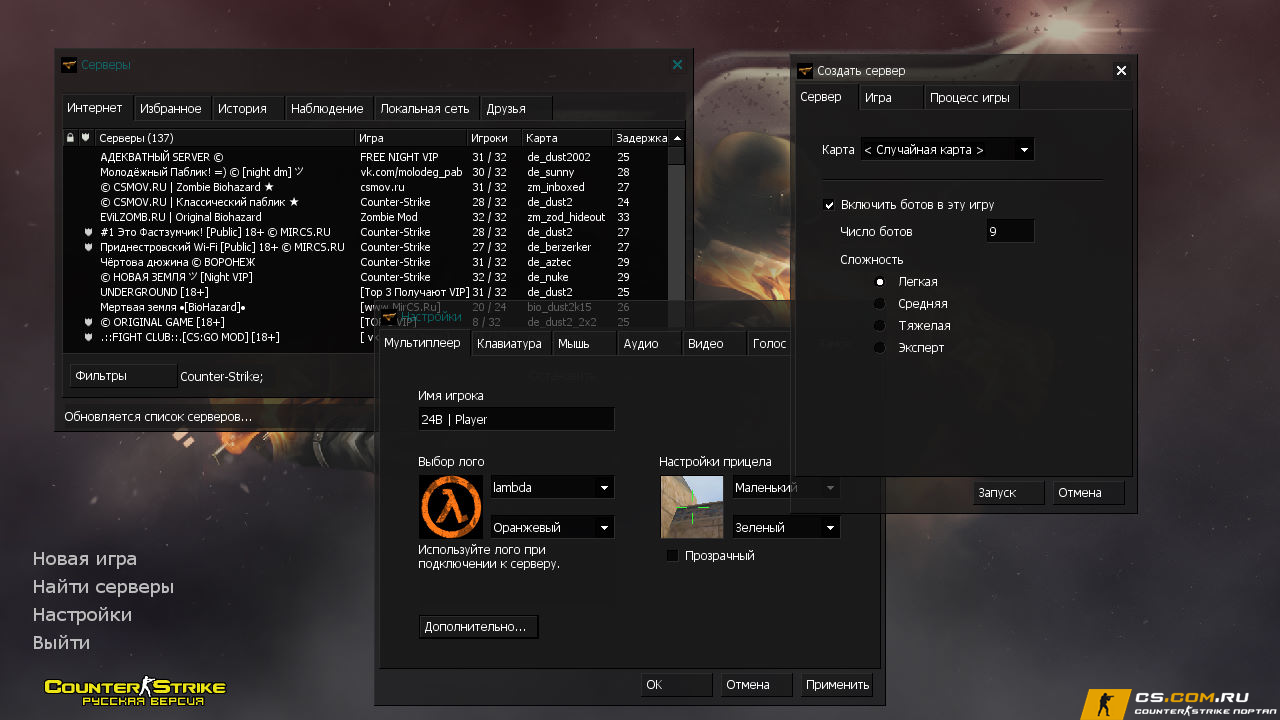
Task: Click Отмена in the settings window
Action: point(757,685)
